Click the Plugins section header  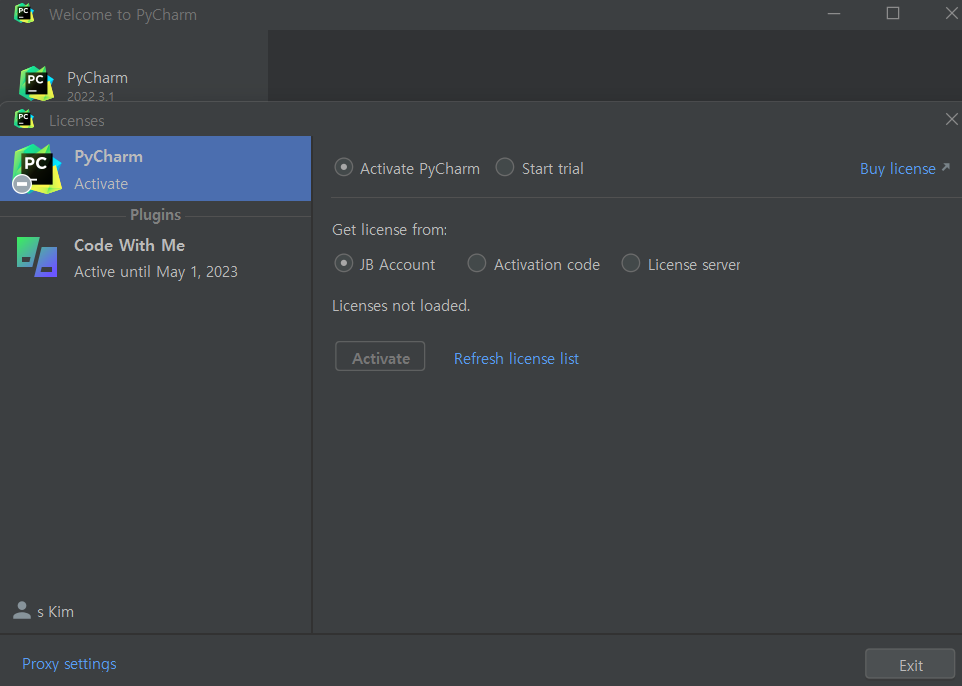pos(155,215)
